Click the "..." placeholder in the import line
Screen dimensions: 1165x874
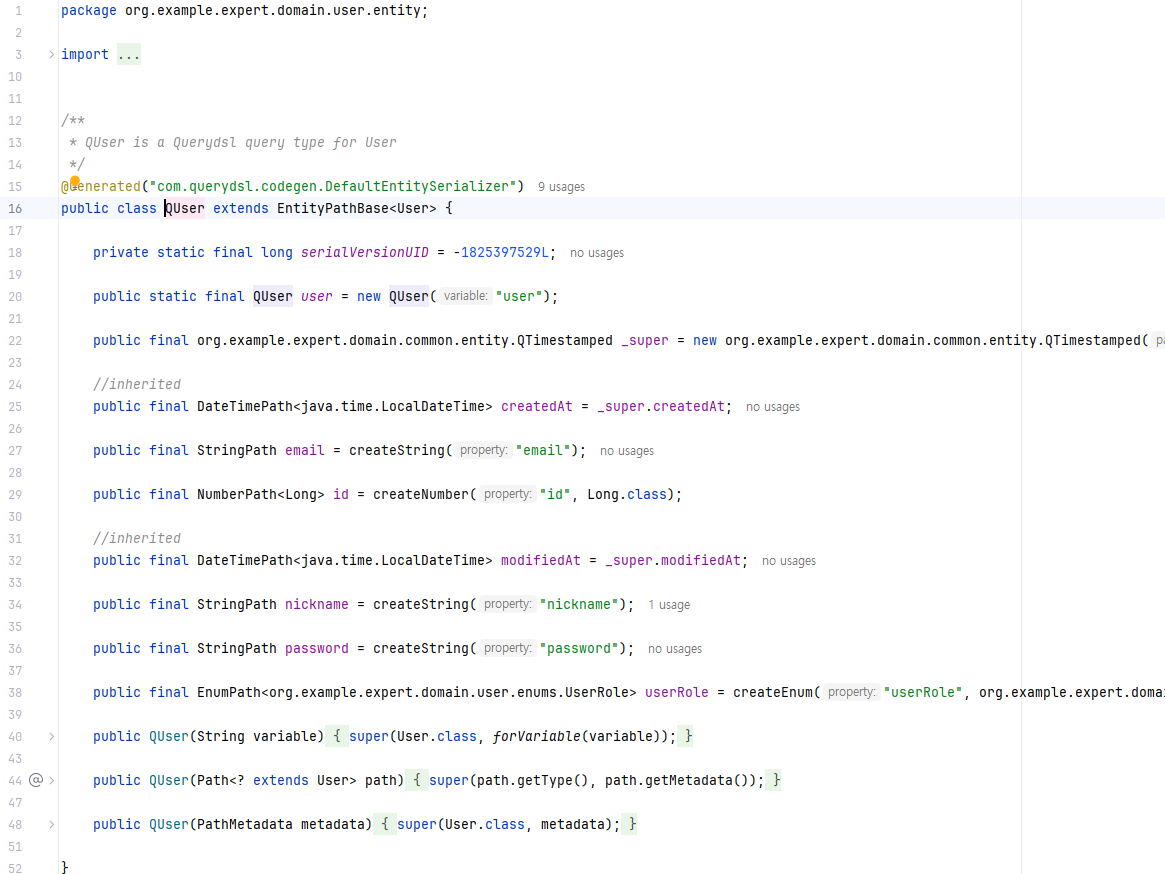[x=128, y=54]
